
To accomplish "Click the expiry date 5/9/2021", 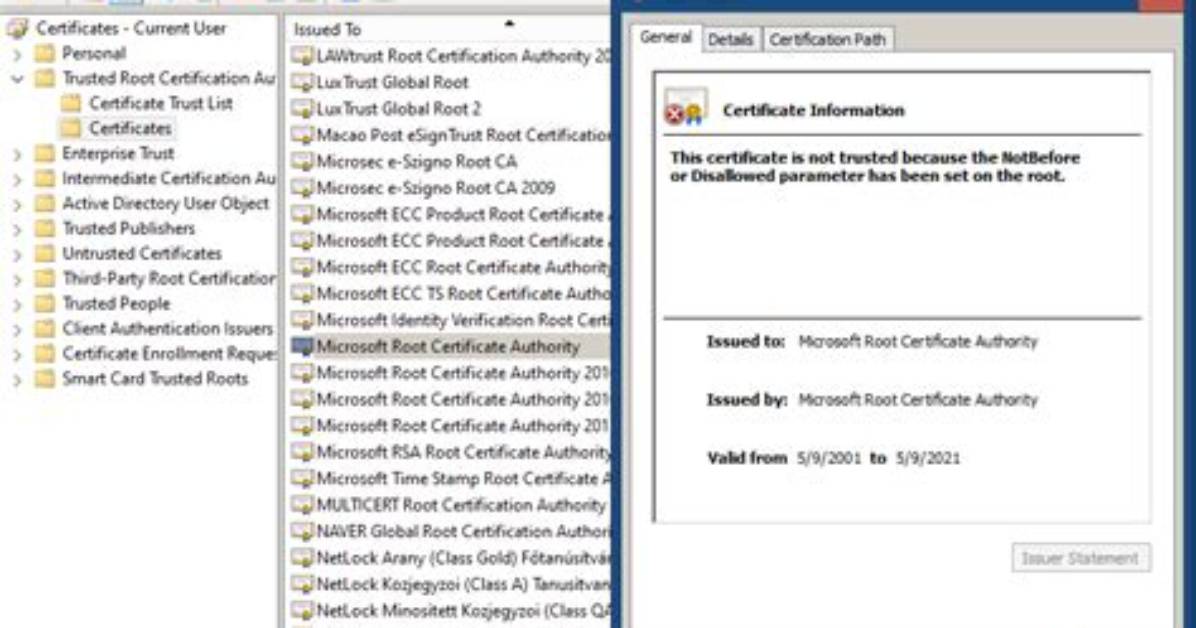I will tap(928, 459).
